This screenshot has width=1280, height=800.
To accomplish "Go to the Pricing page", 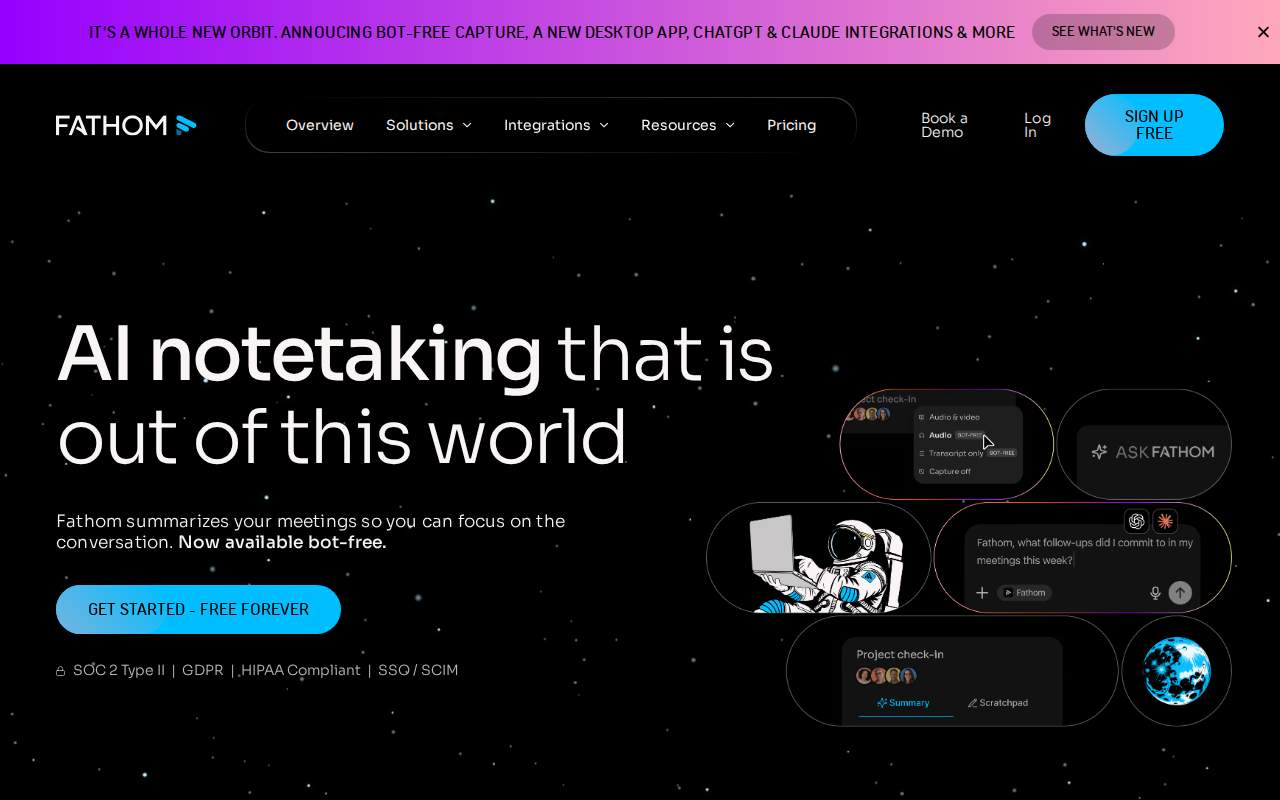I will coord(792,125).
